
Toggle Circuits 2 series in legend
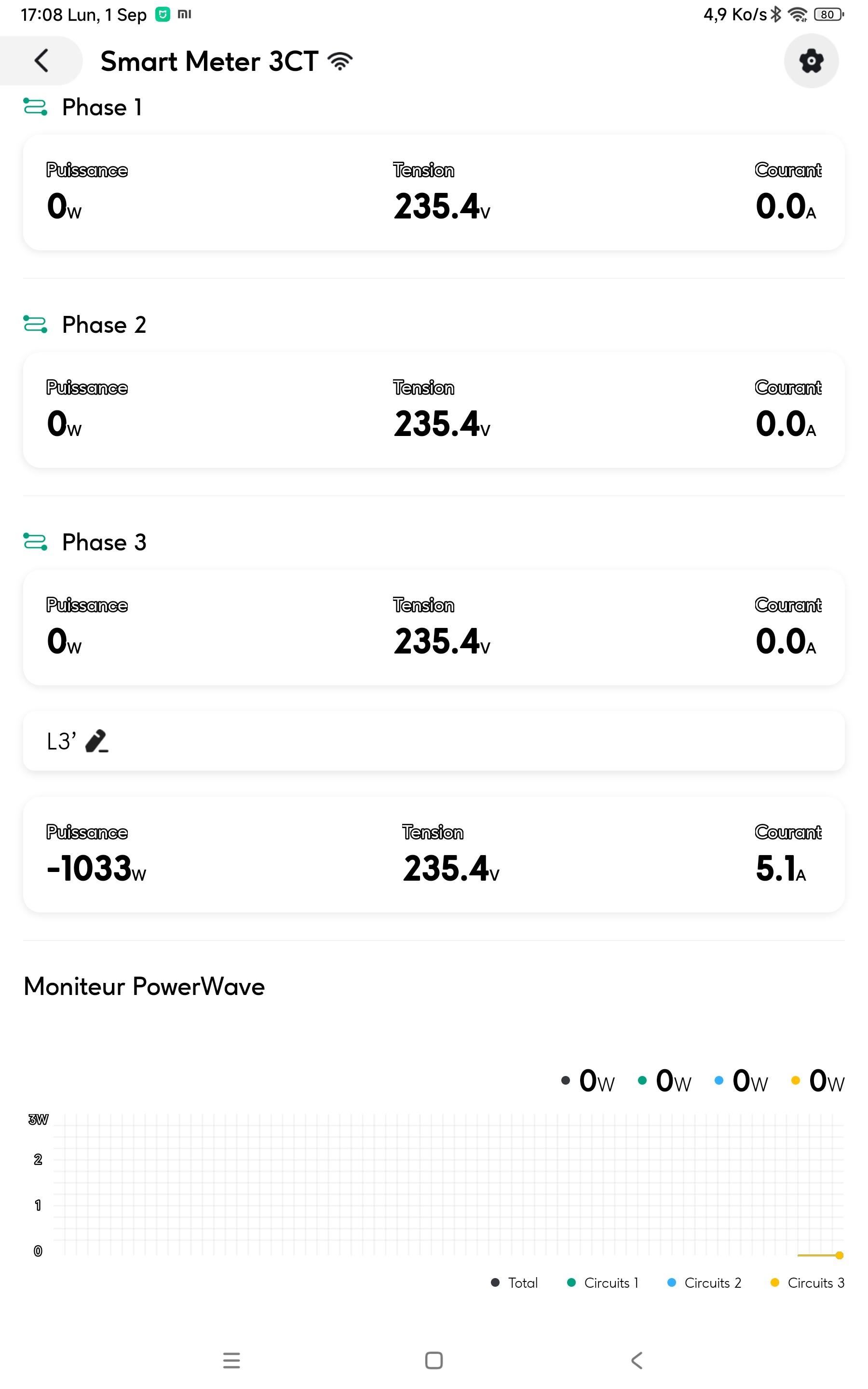[705, 1282]
